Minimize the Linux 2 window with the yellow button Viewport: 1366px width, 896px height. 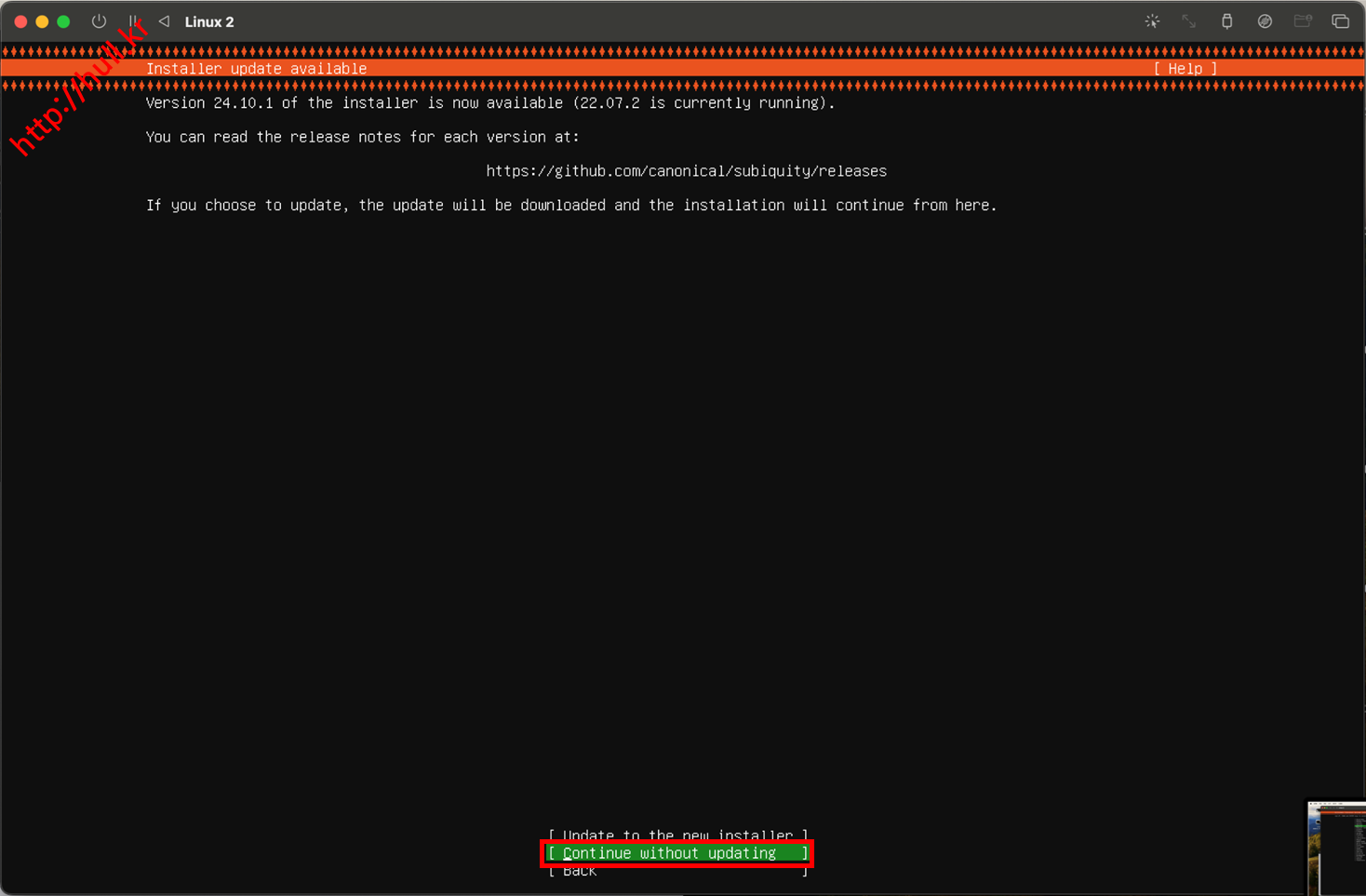[42, 21]
